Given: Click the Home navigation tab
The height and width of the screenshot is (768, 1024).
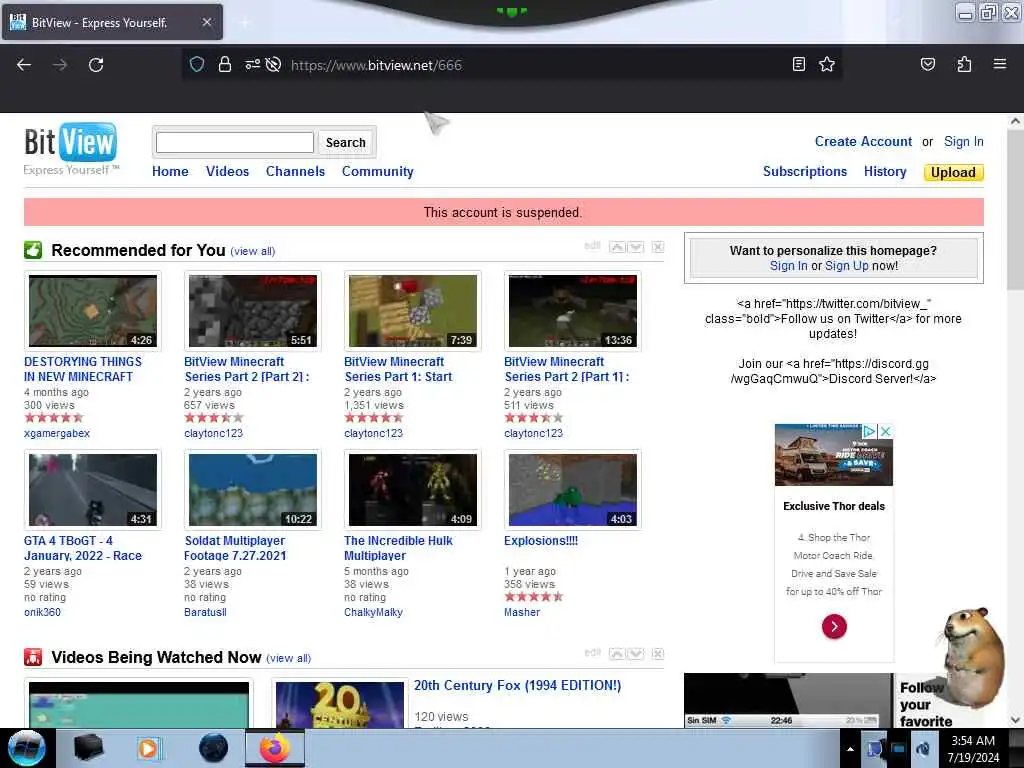Looking at the screenshot, I should coord(170,171).
